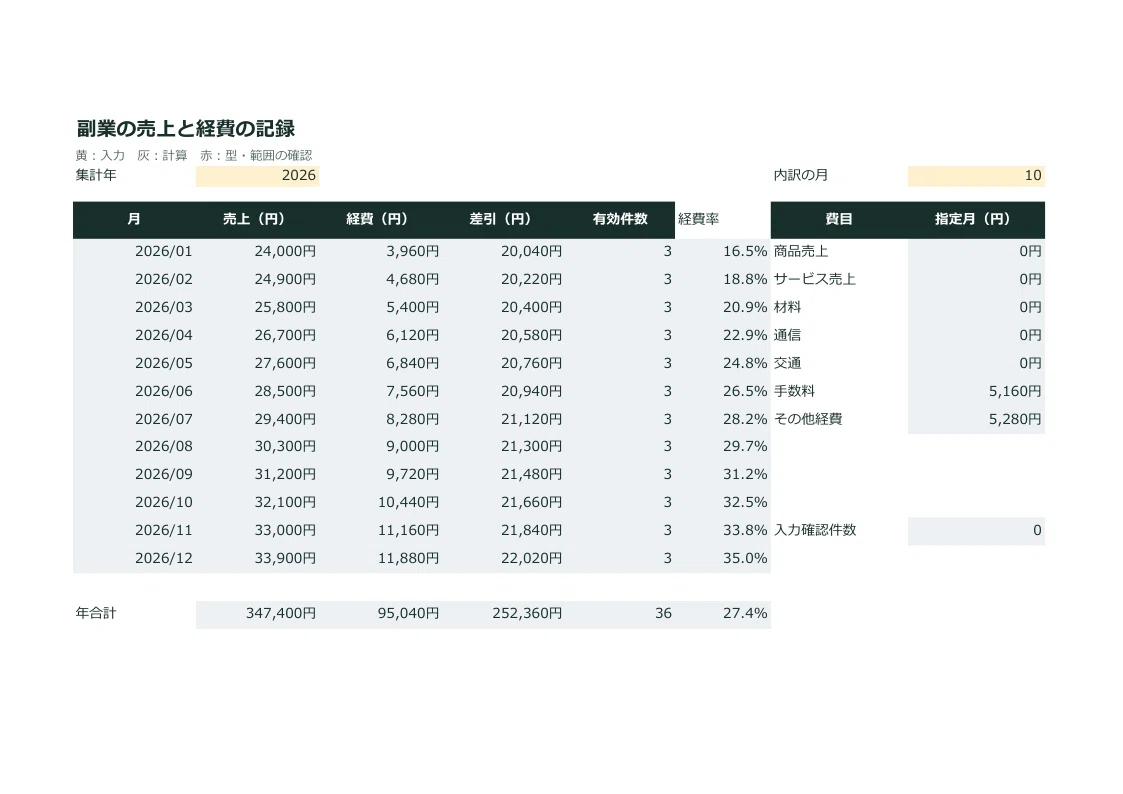Click the 経費（円） column header
This screenshot has height=794, width=1123.
pyautogui.click(x=380, y=220)
